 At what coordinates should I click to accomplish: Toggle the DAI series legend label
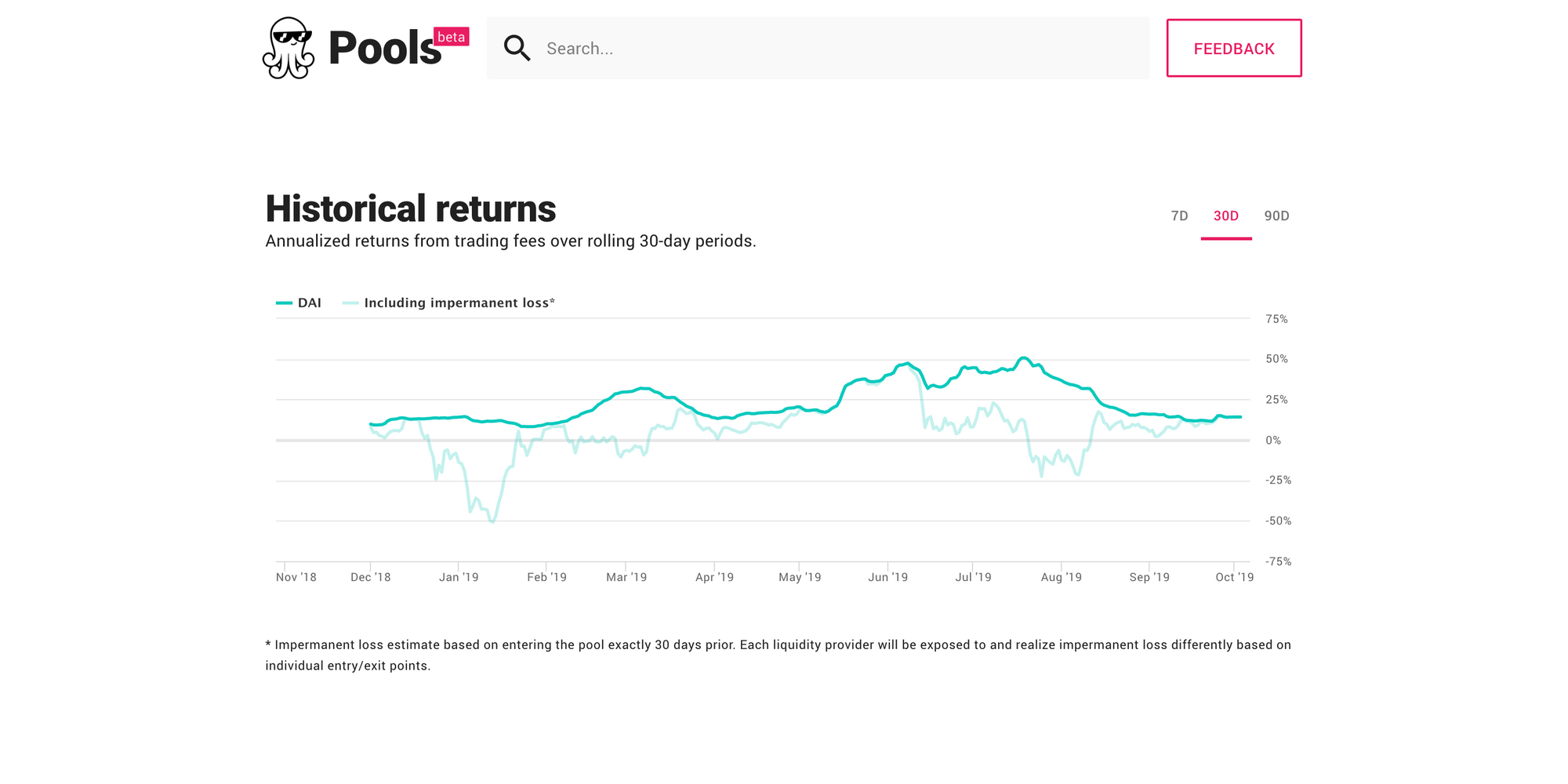310,303
